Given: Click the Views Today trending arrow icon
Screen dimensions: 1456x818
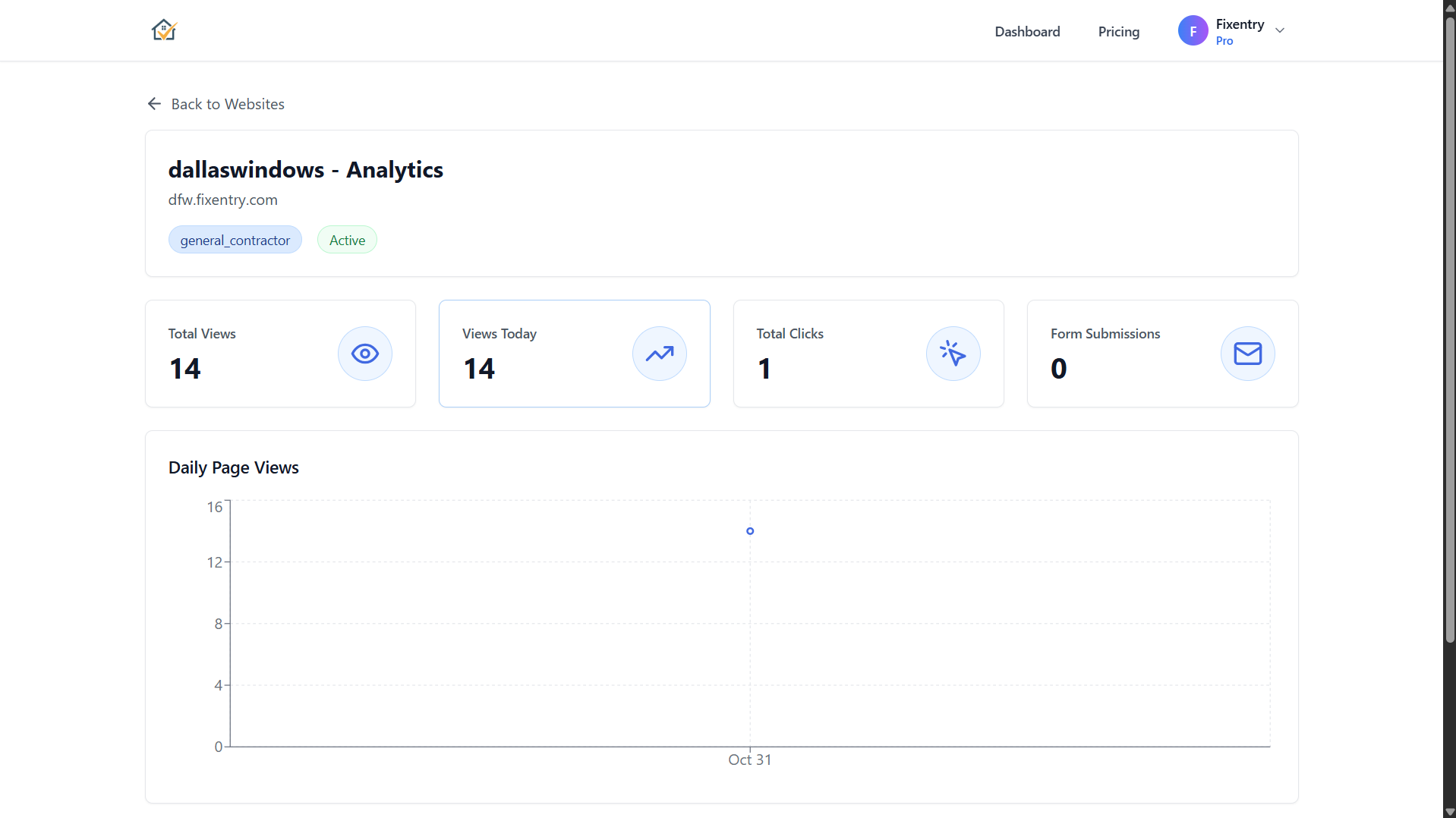Looking at the screenshot, I should click(x=660, y=354).
